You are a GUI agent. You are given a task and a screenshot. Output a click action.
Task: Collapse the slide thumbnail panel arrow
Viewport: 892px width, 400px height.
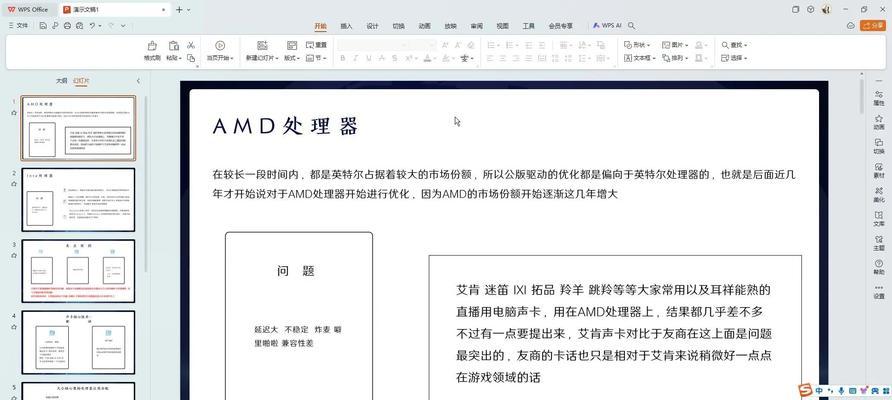pyautogui.click(x=138, y=81)
